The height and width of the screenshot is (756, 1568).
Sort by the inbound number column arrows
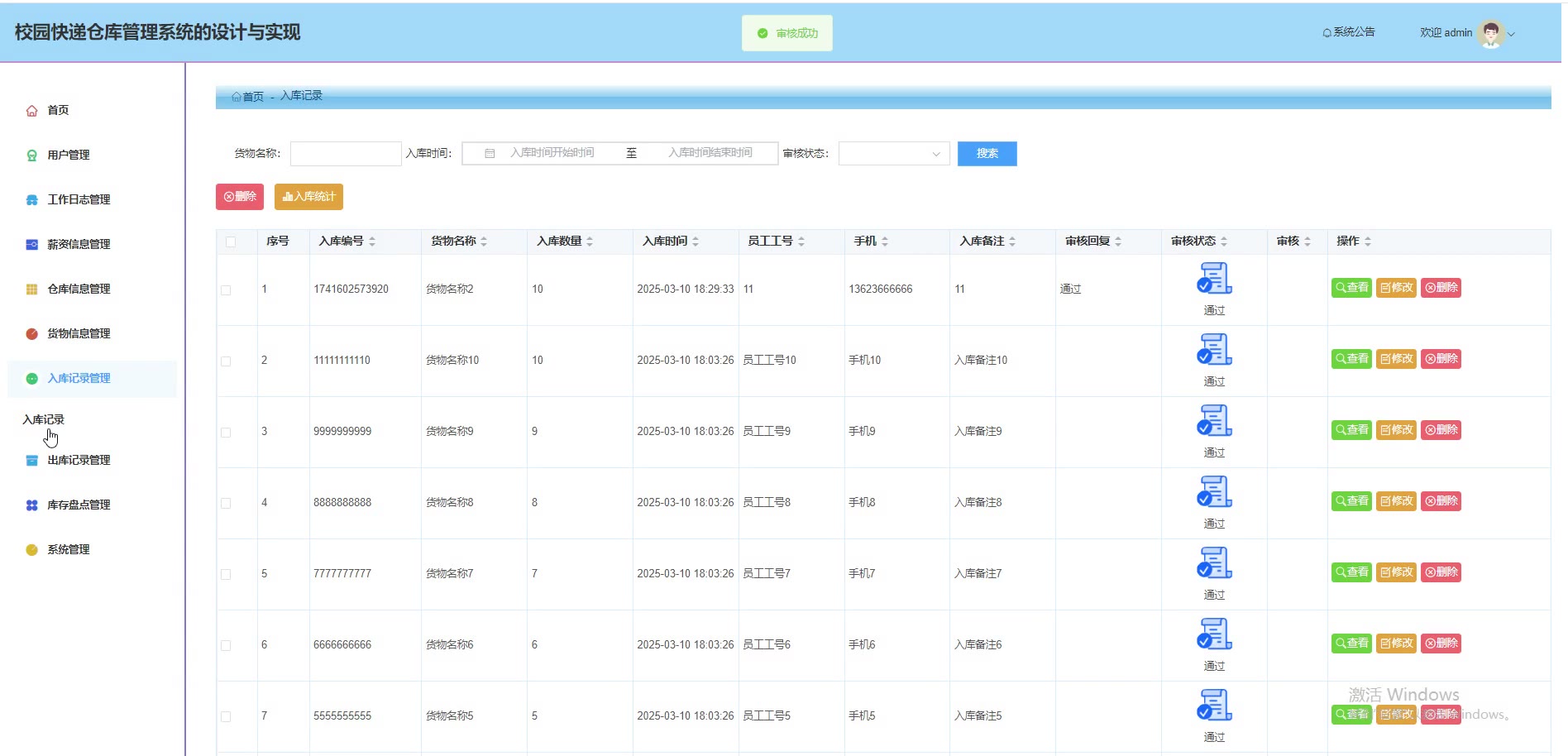[x=372, y=242]
